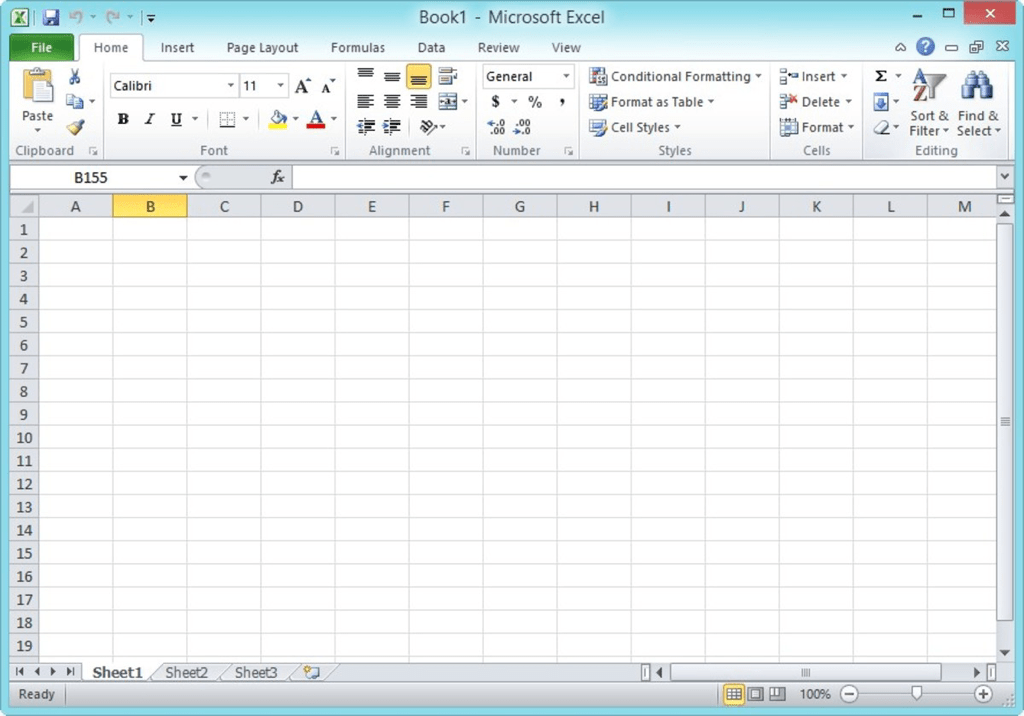The height and width of the screenshot is (716, 1024).
Task: Click the Save icon in quick access toolbar
Action: (50, 17)
